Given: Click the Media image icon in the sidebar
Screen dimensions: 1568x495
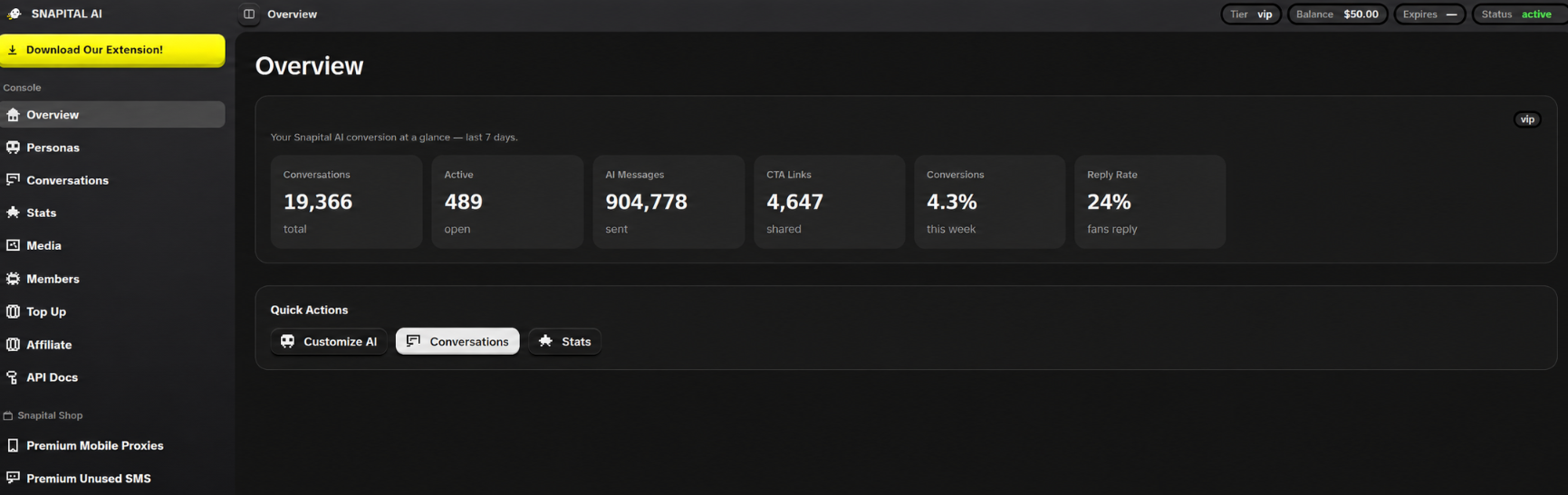Looking at the screenshot, I should (x=13, y=245).
